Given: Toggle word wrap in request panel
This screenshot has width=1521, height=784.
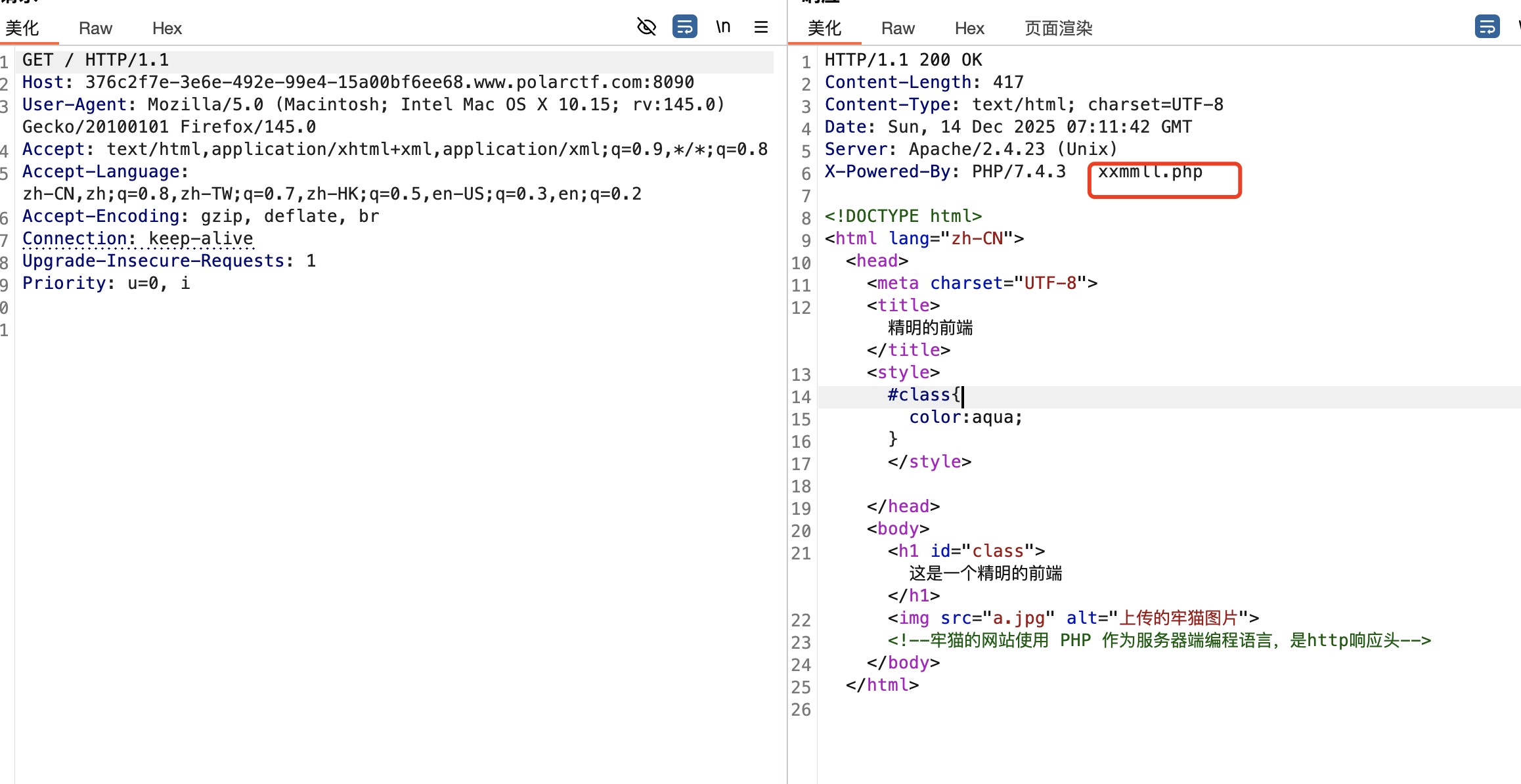Looking at the screenshot, I should (x=684, y=27).
